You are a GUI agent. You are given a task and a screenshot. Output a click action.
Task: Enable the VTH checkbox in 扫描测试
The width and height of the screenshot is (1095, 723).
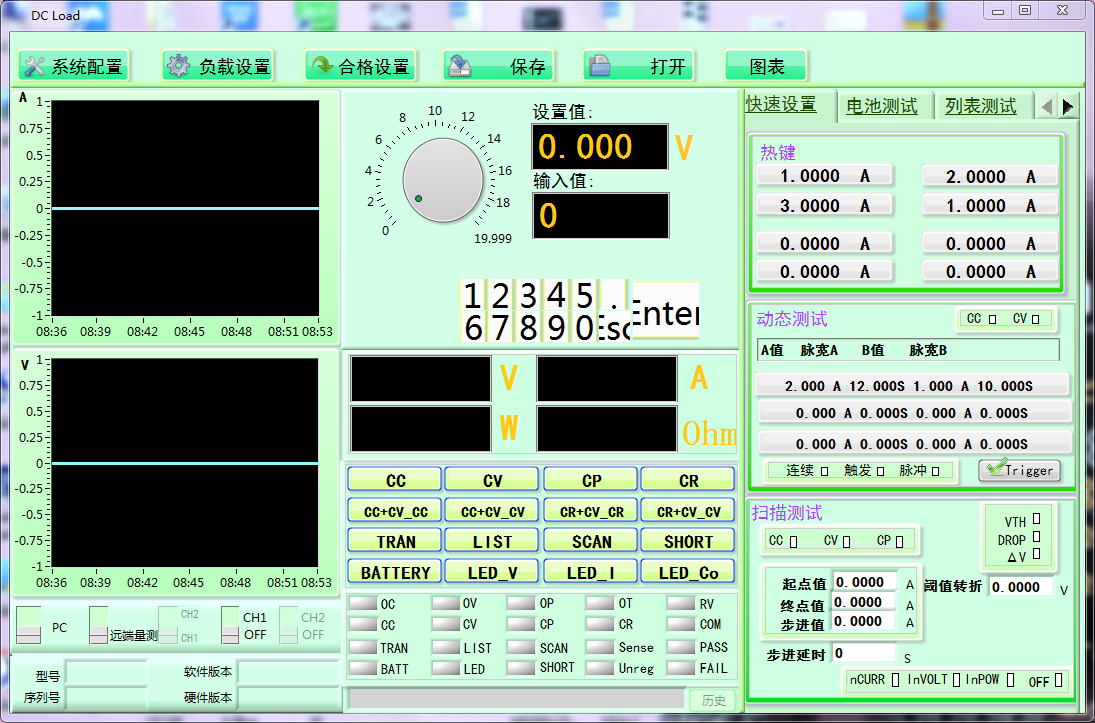click(x=1036, y=519)
